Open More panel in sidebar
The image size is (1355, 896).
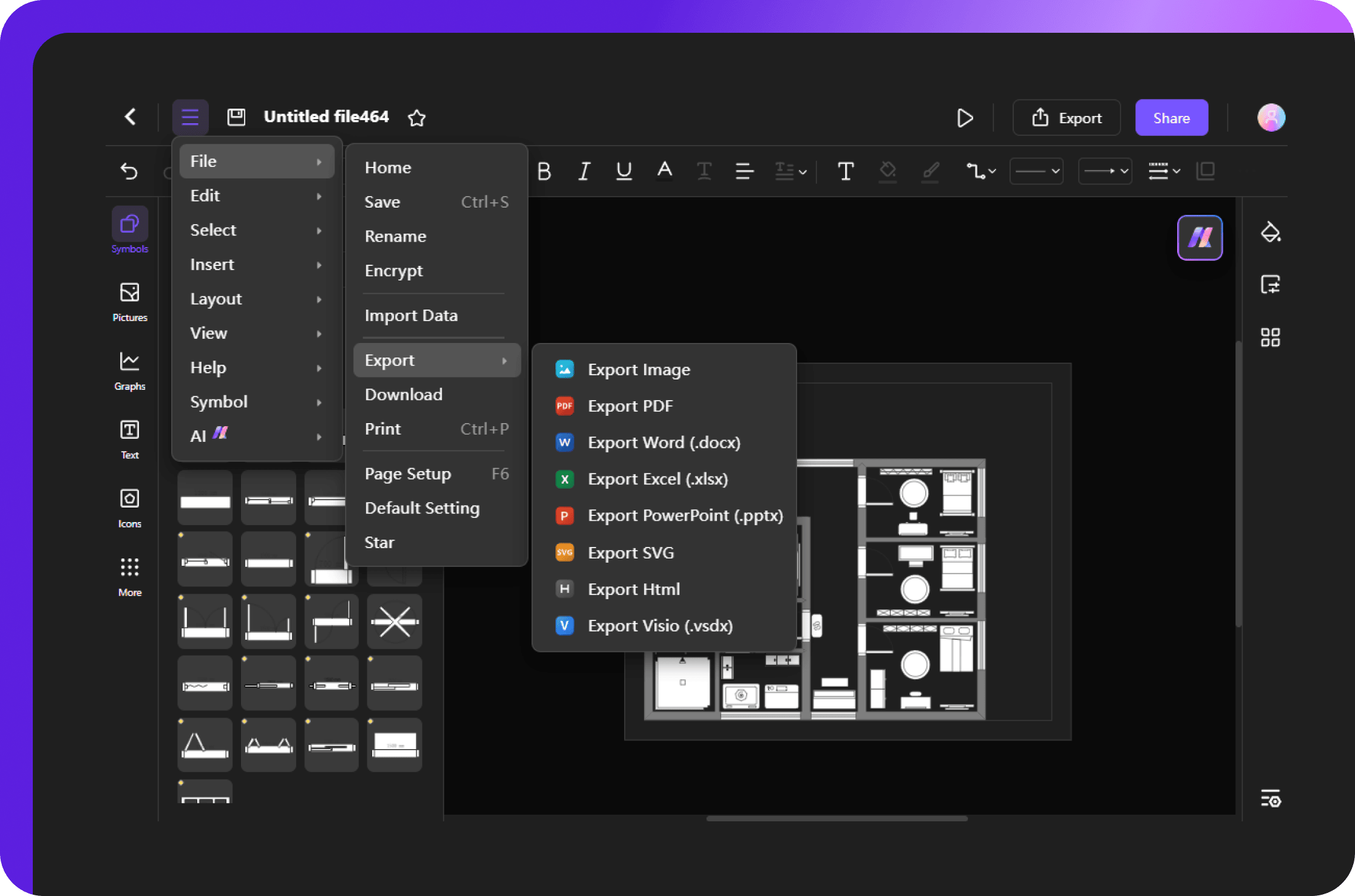click(x=129, y=577)
